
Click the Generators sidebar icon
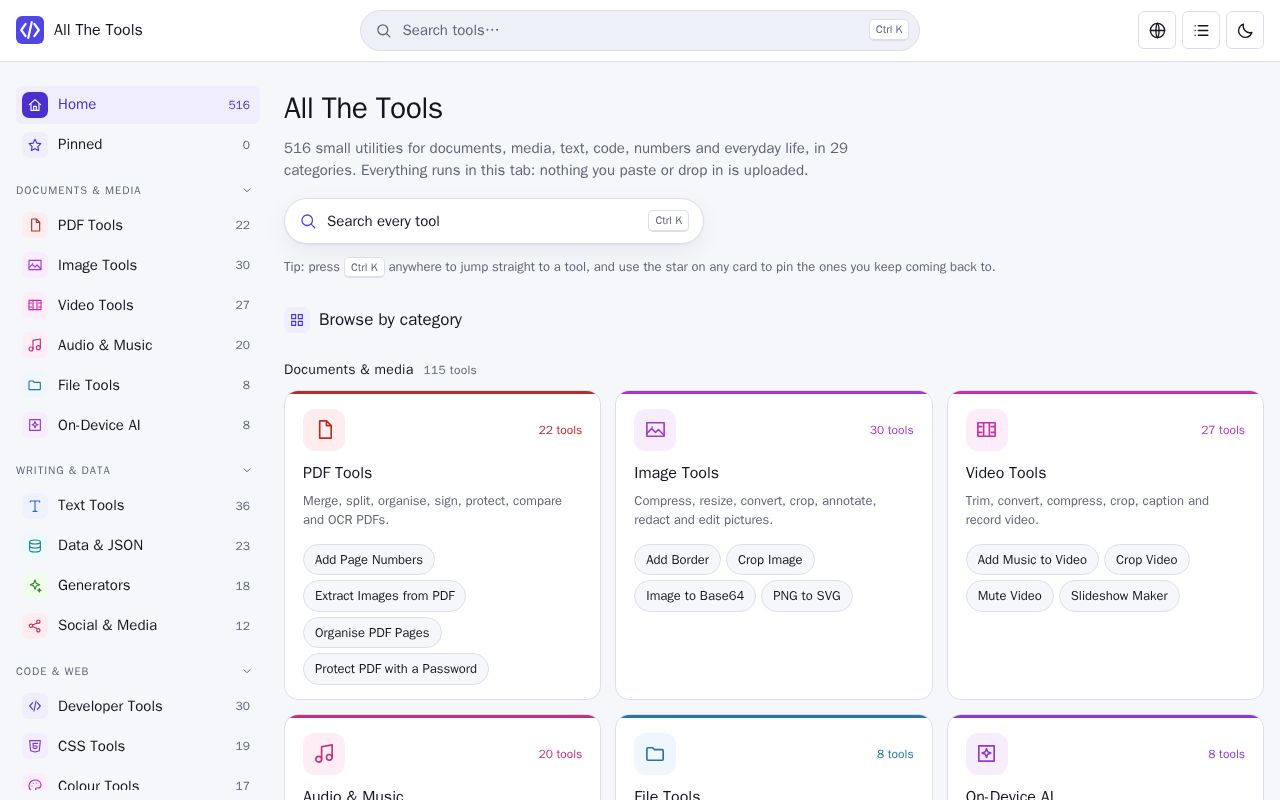pyautogui.click(x=35, y=585)
